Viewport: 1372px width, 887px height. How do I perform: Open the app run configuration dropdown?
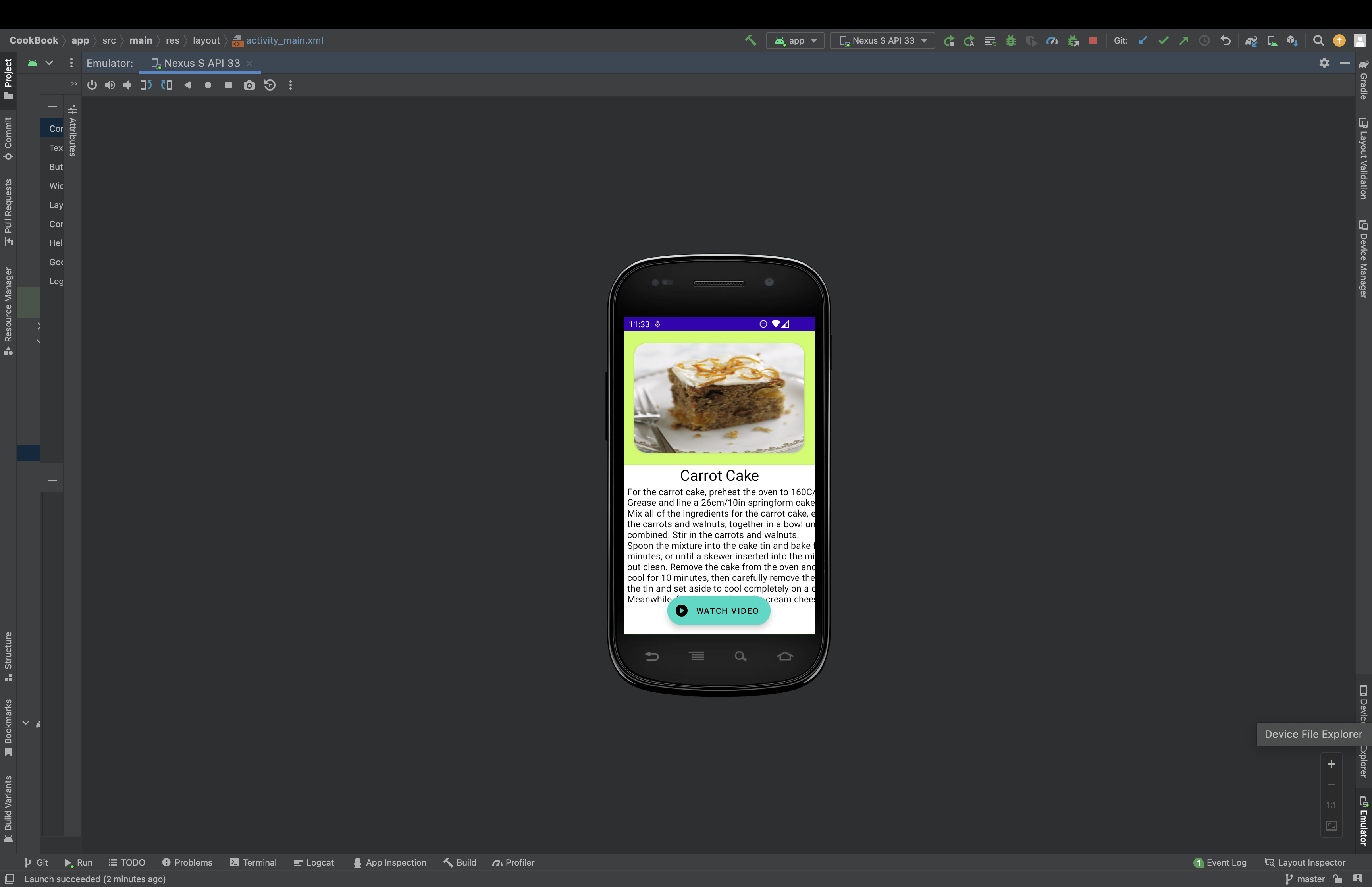point(795,40)
